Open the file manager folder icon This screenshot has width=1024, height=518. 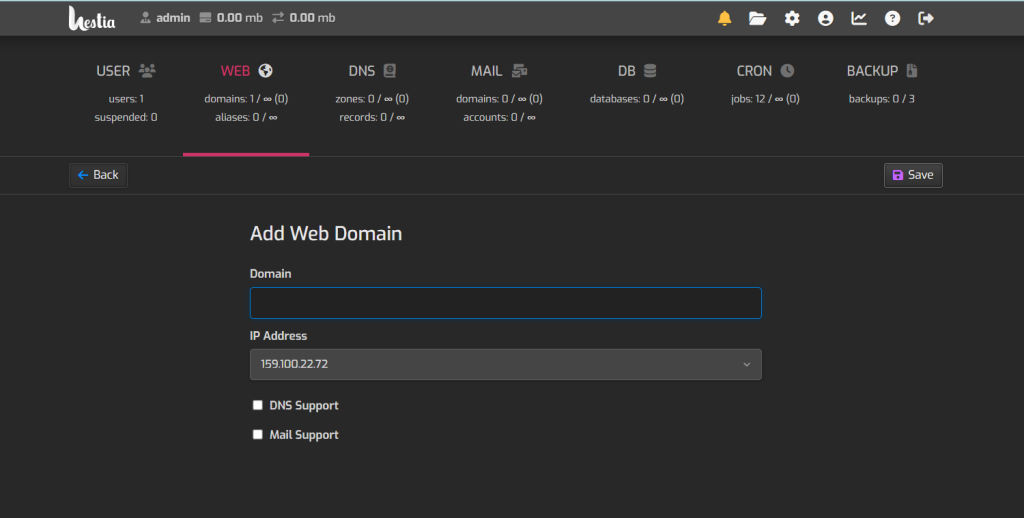click(758, 18)
